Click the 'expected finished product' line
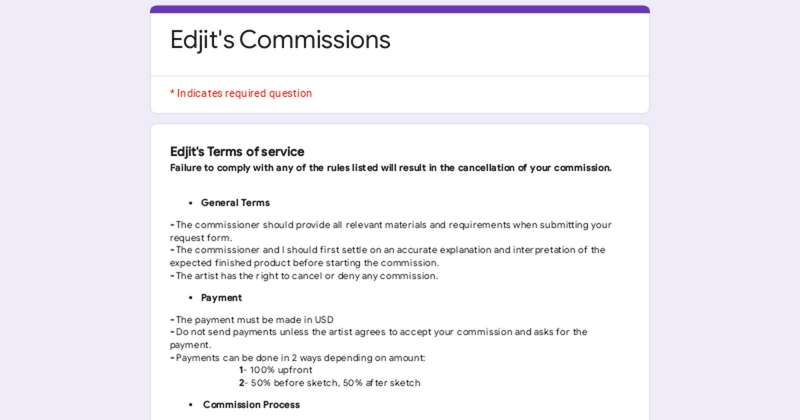Screen dimensions: 800x420 pyautogui.click(x=305, y=263)
